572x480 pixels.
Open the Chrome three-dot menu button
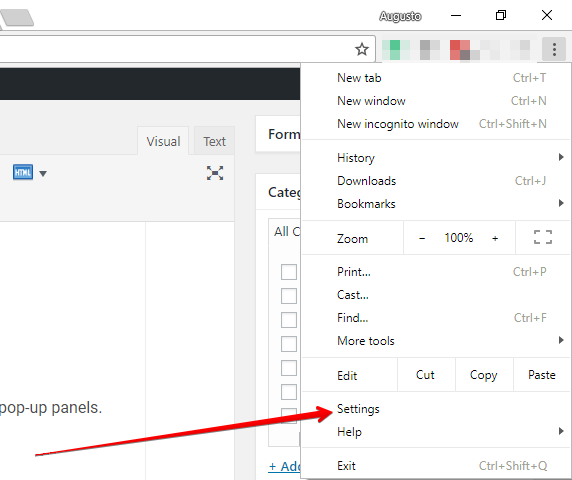coord(554,49)
